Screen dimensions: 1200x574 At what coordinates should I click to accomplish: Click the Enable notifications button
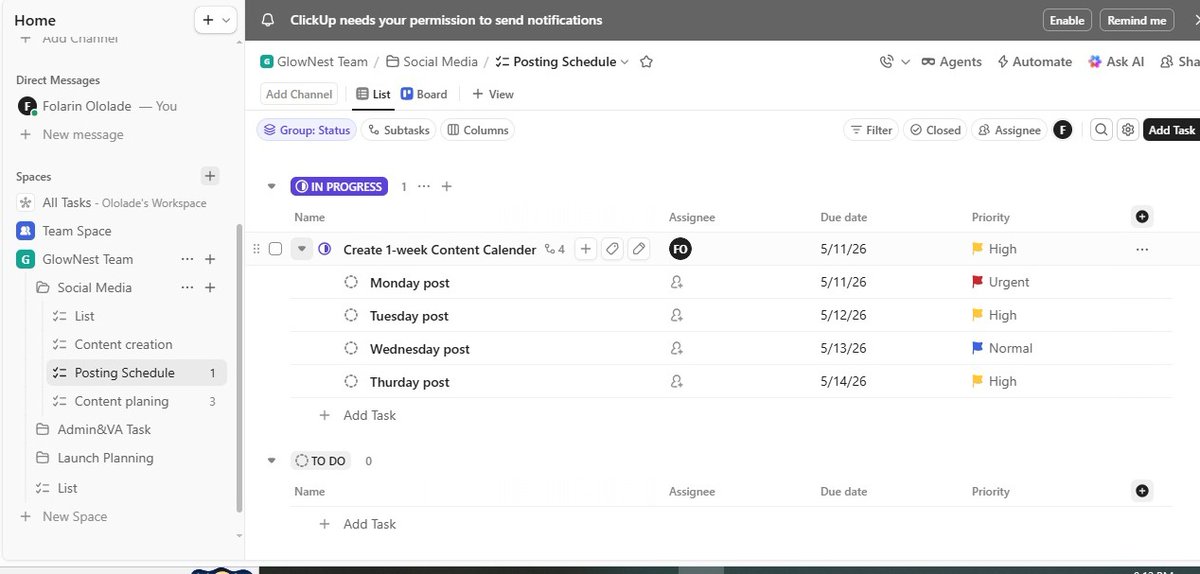(x=1067, y=20)
